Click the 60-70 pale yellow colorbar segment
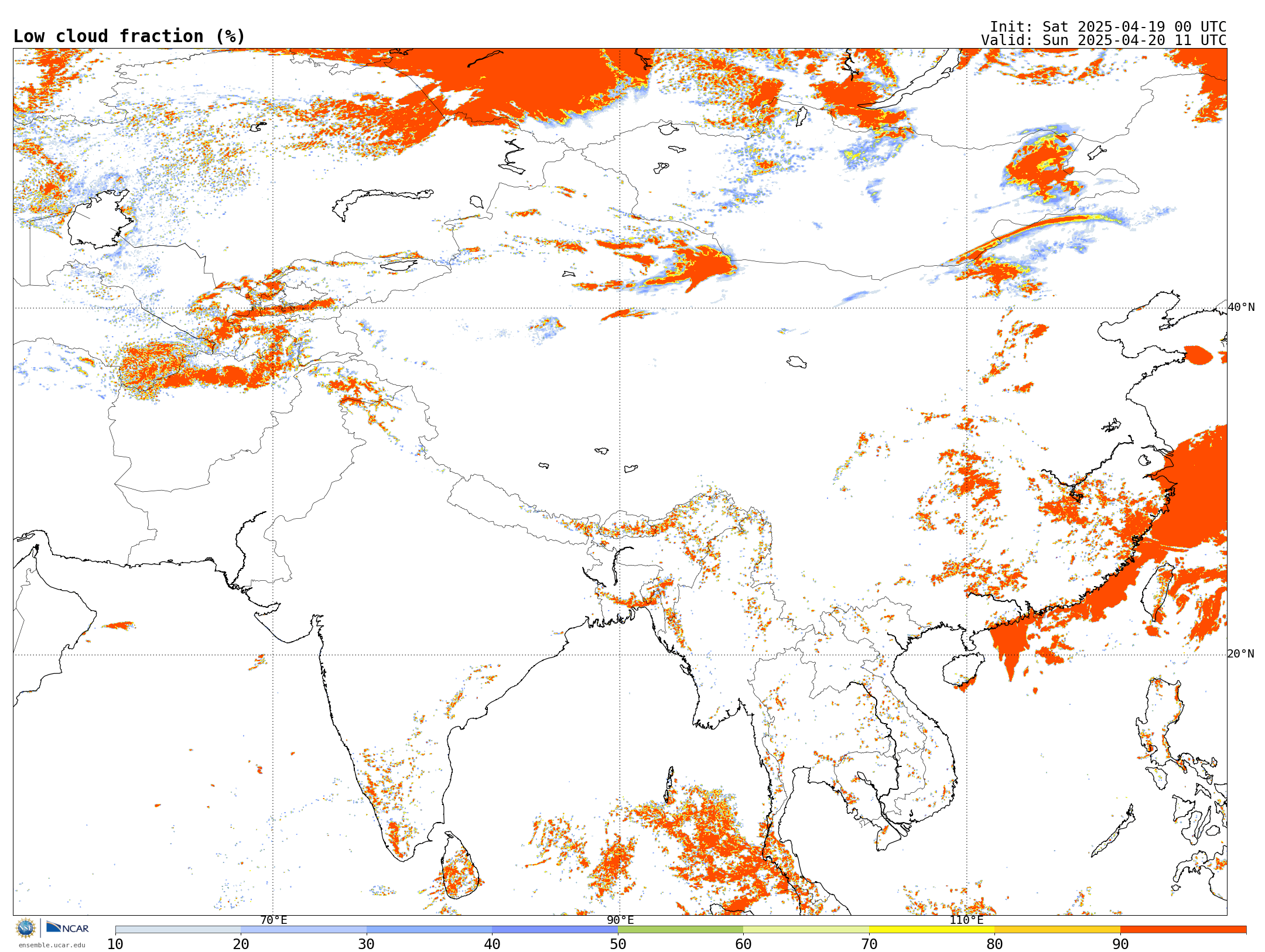This screenshot has width=1265, height=952. point(806,930)
